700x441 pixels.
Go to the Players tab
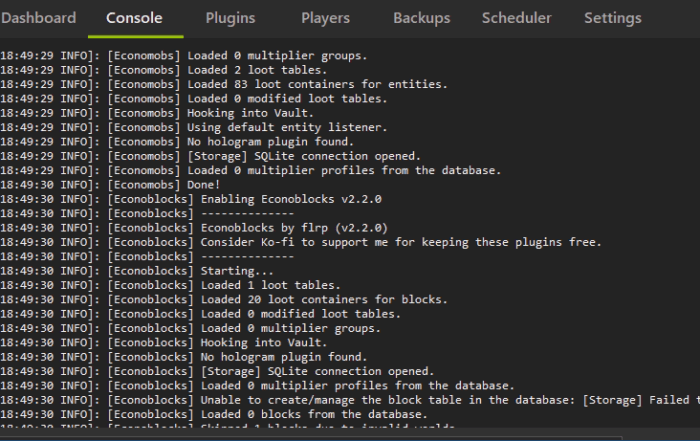pyautogui.click(x=325, y=18)
